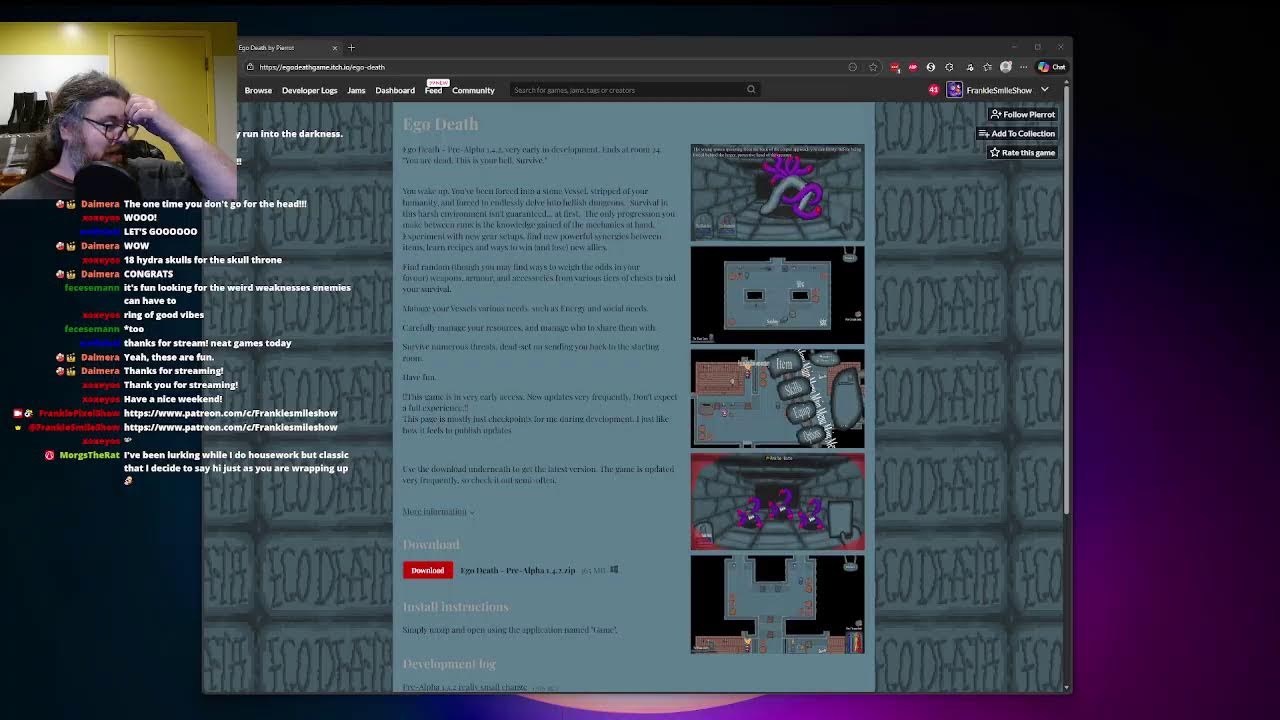Viewport: 1280px width, 720px height.
Task: Open the browser extensions puzzle icon
Action: [949, 67]
